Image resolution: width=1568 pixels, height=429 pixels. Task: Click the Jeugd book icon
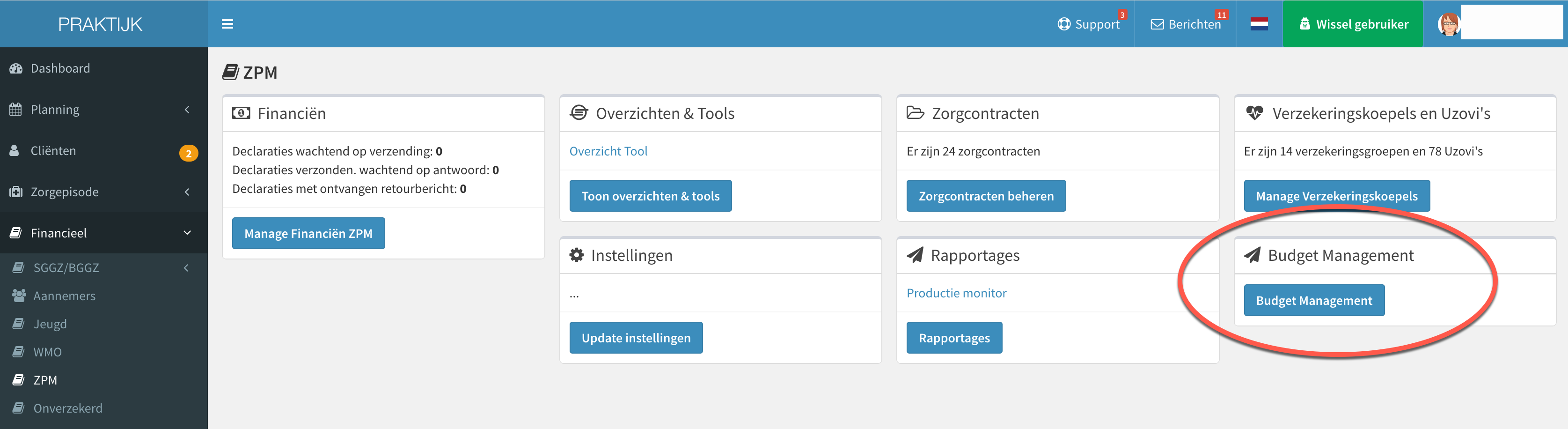point(19,324)
